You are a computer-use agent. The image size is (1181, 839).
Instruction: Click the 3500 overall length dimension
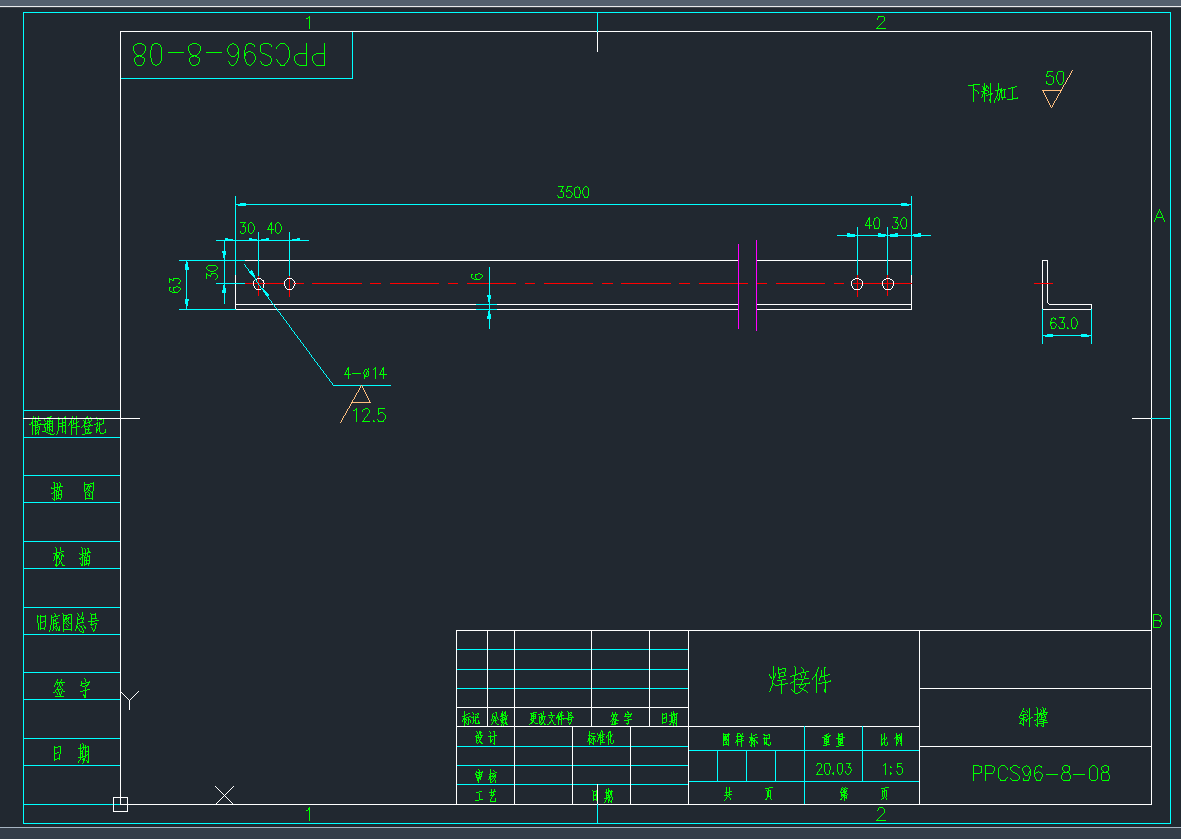point(572,193)
